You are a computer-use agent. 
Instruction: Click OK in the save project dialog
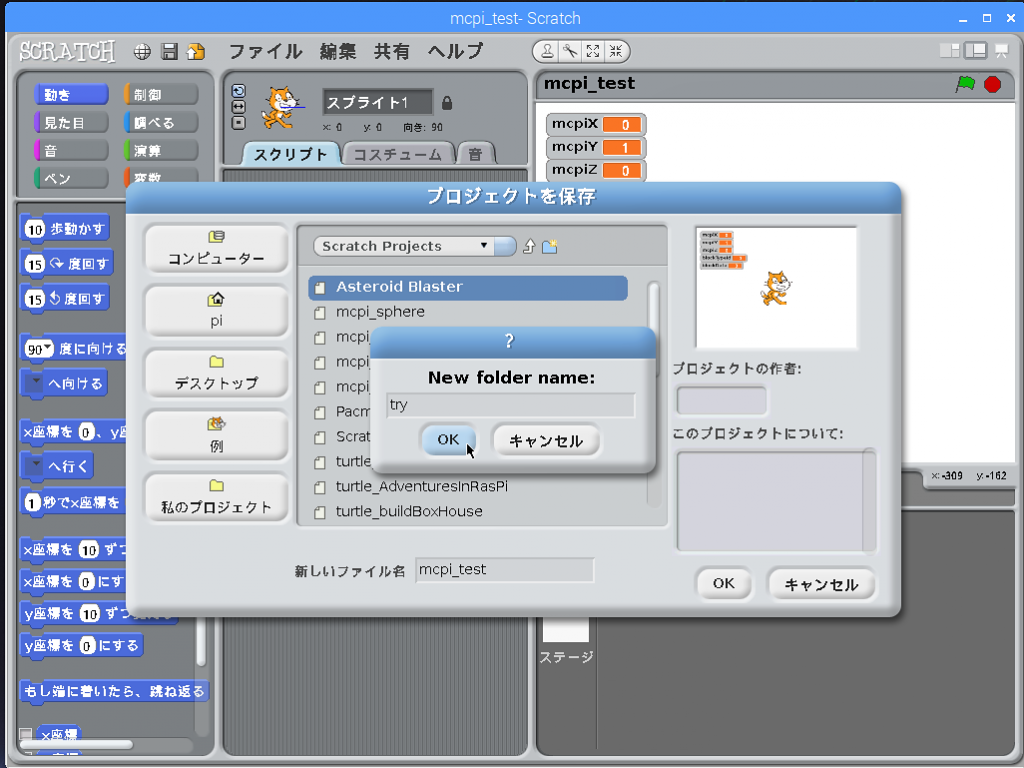[724, 583]
